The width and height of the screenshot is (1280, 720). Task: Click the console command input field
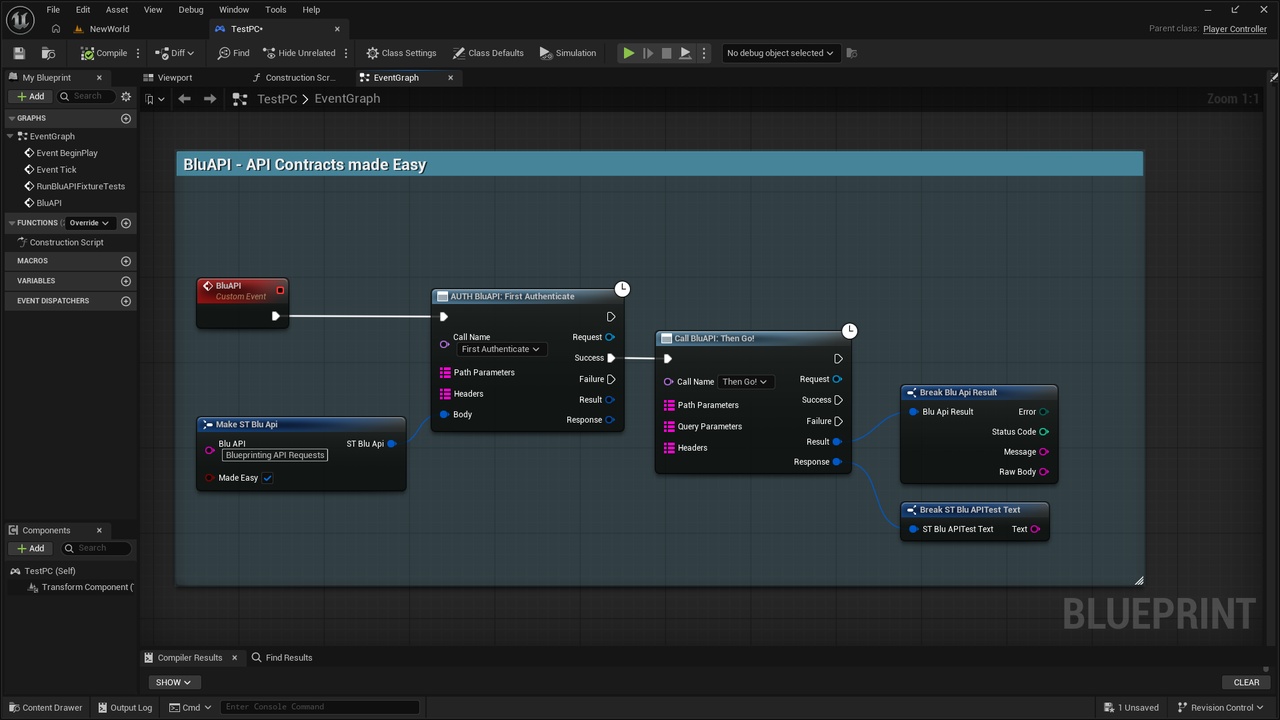click(x=319, y=707)
